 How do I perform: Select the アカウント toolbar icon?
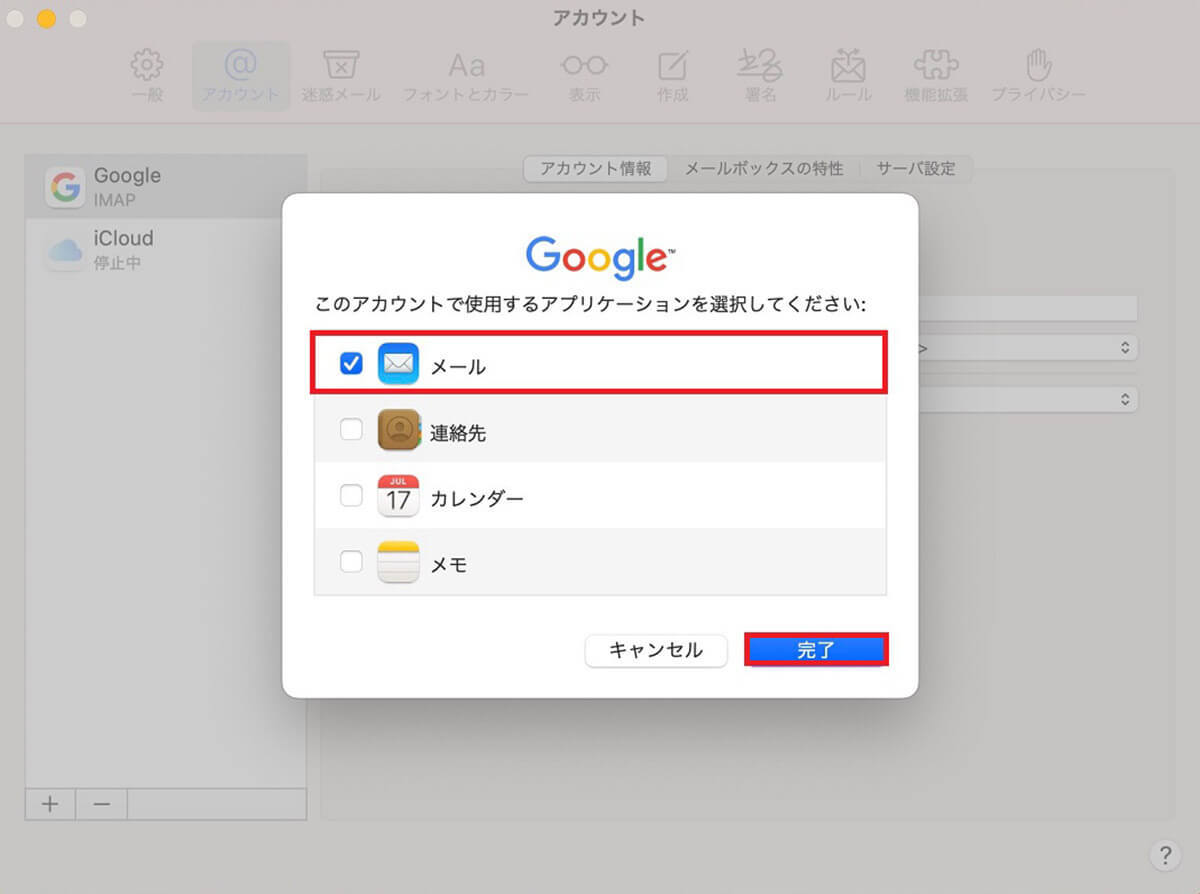point(241,76)
